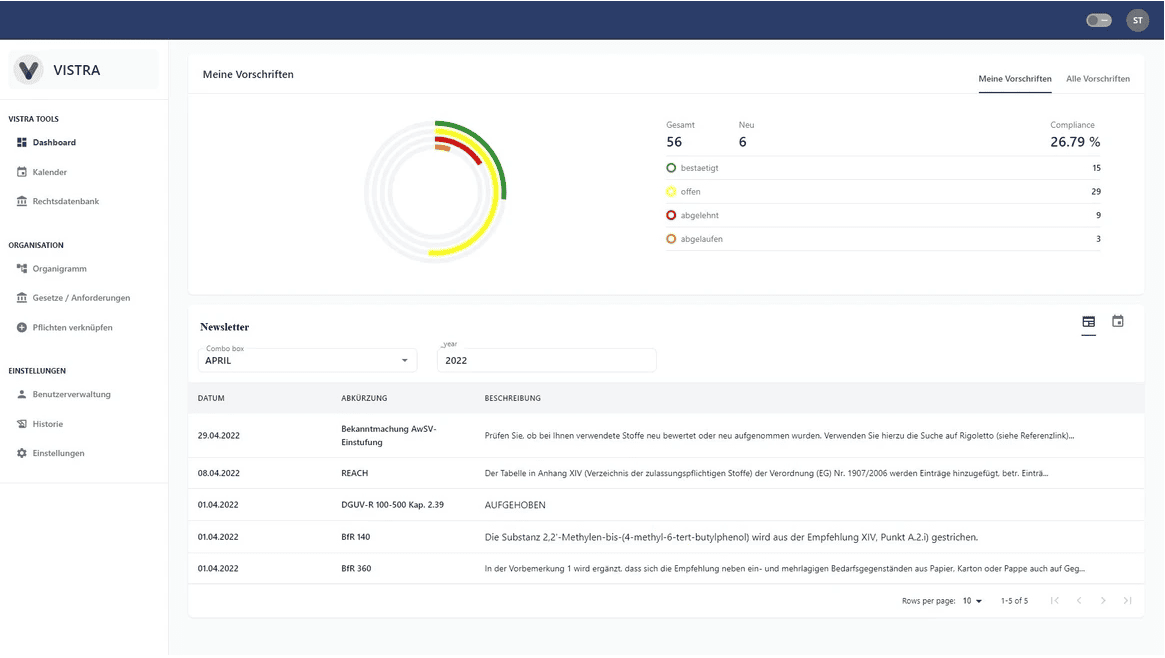1165x658 pixels.
Task: Click the DATUM column header
Action: tap(211, 398)
